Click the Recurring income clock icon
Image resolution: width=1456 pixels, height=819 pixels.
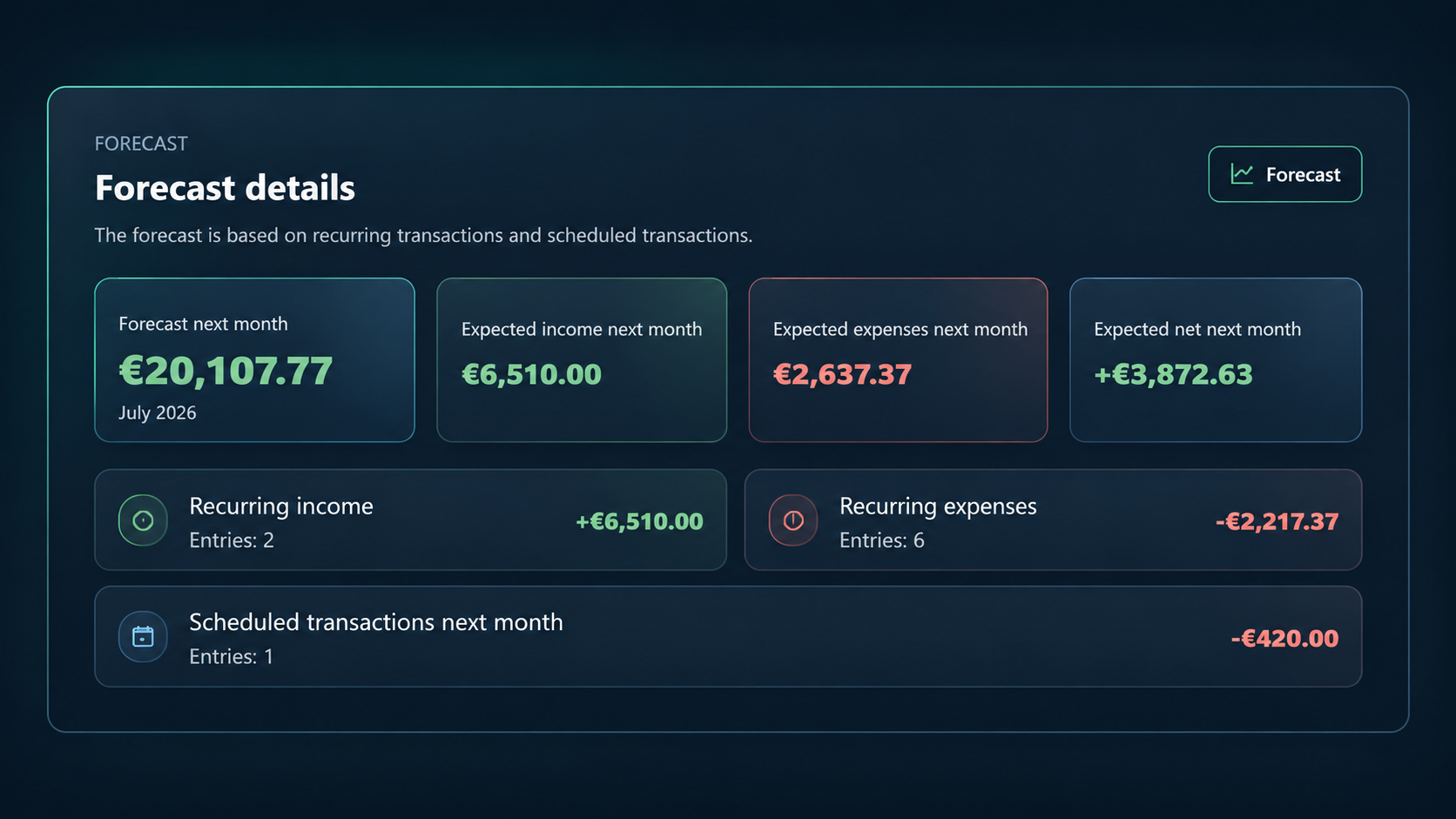pyautogui.click(x=143, y=520)
